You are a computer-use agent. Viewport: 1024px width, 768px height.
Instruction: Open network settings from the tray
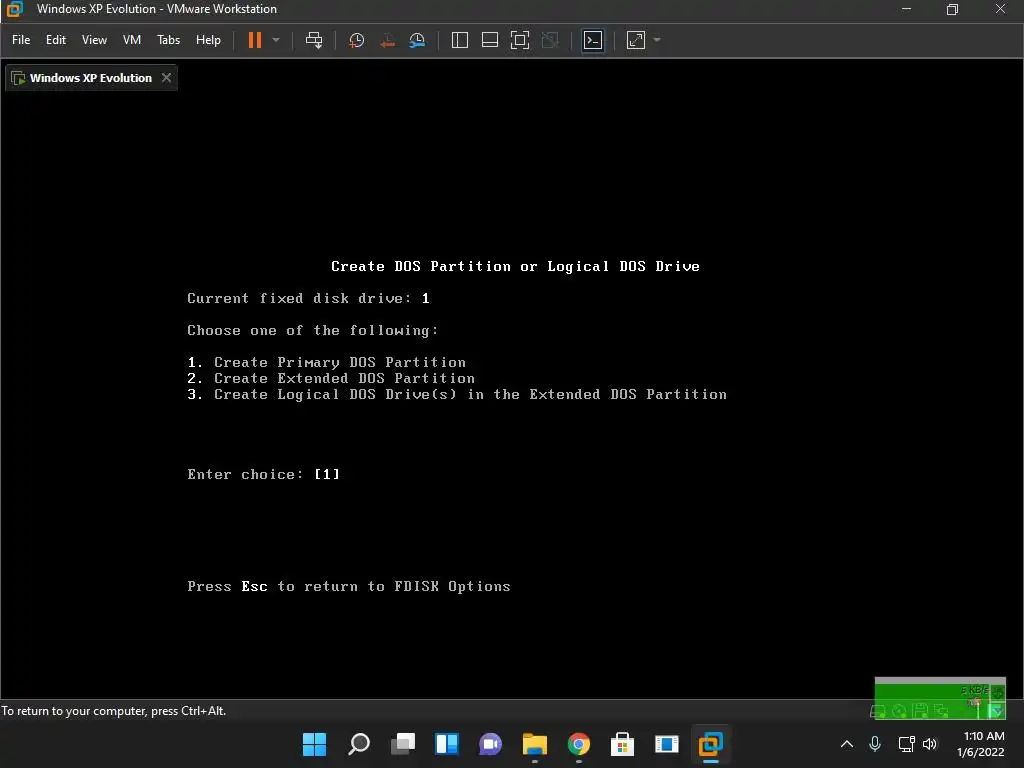click(x=906, y=744)
